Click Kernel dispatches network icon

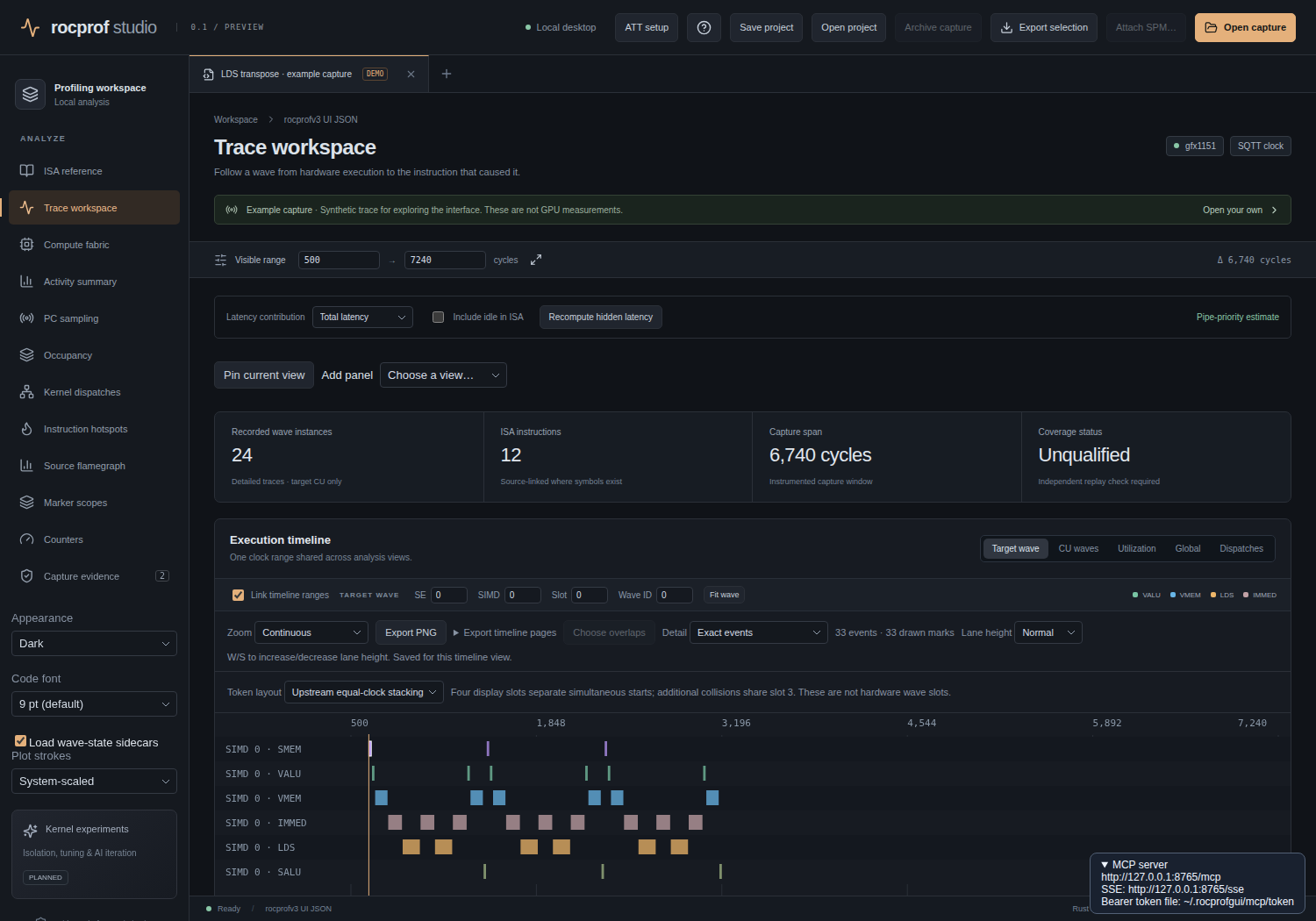click(27, 392)
